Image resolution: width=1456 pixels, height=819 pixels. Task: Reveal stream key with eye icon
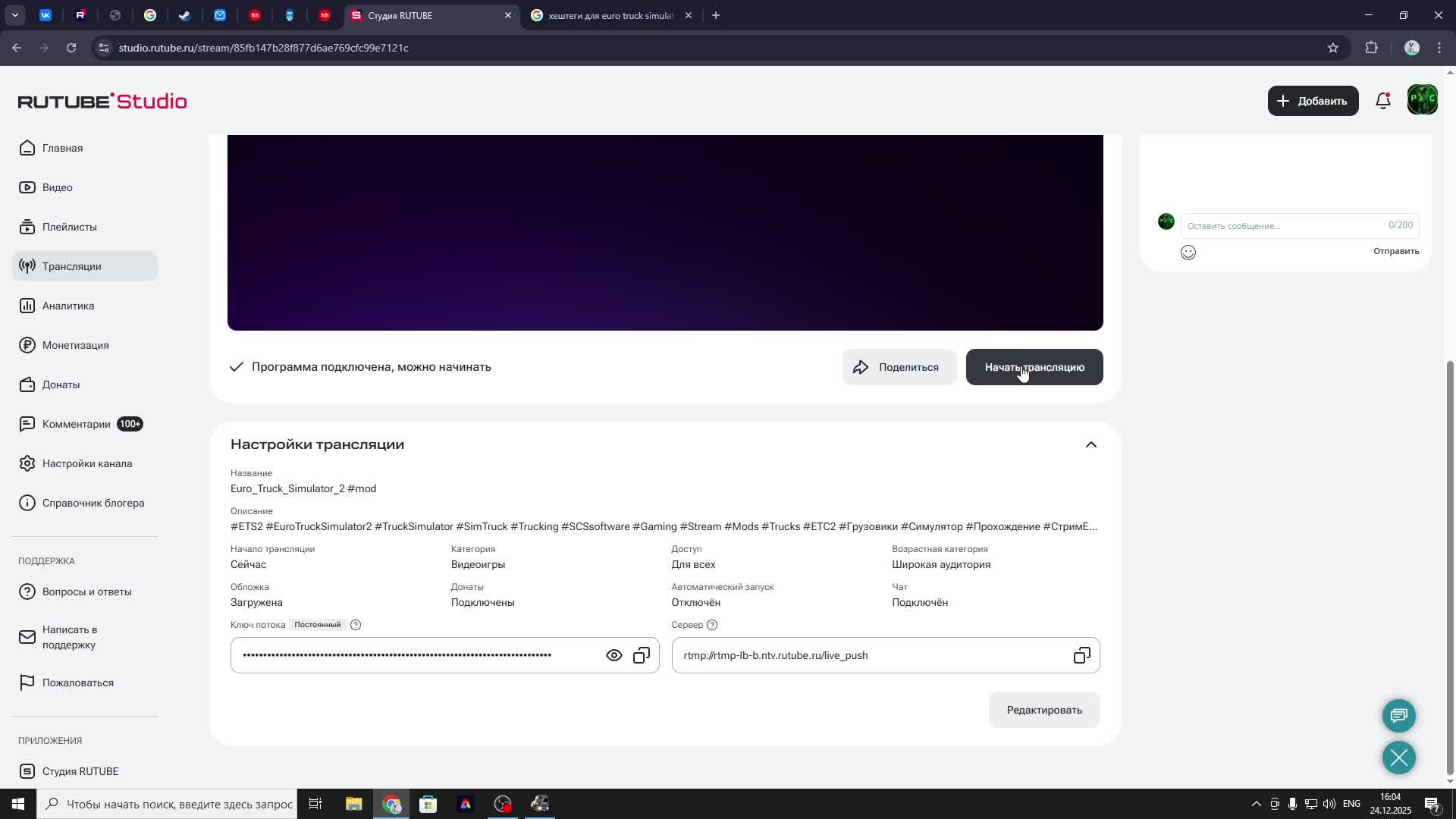pos(613,655)
